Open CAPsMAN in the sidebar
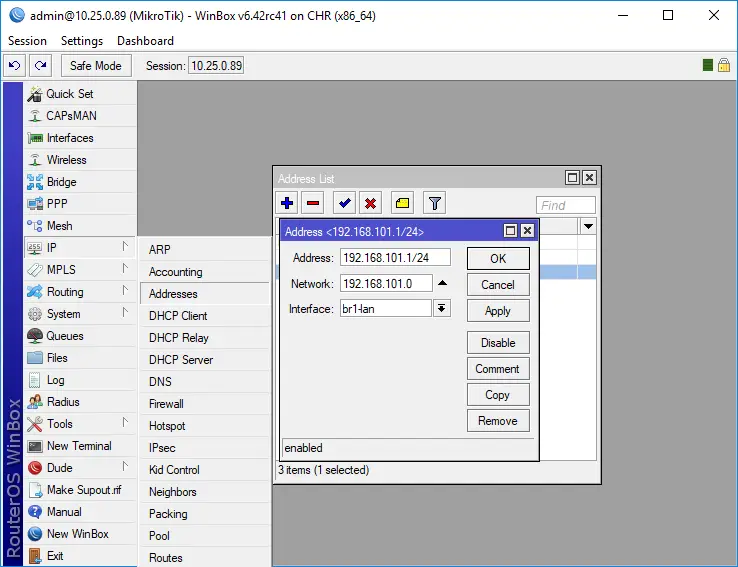 (x=80, y=116)
